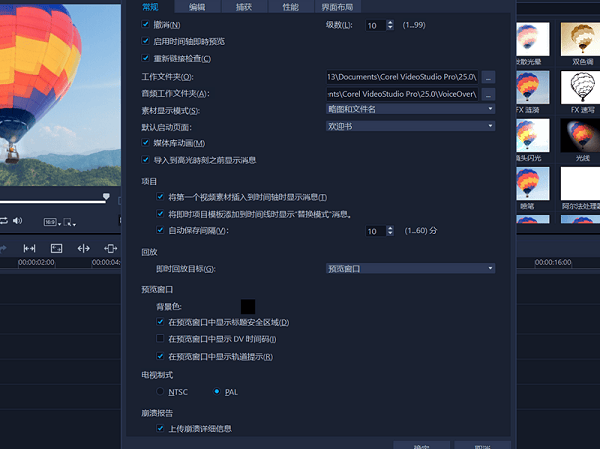This screenshot has width=600, height=449.
Task: Switch to the 编辑 tab
Action: tap(197, 7)
